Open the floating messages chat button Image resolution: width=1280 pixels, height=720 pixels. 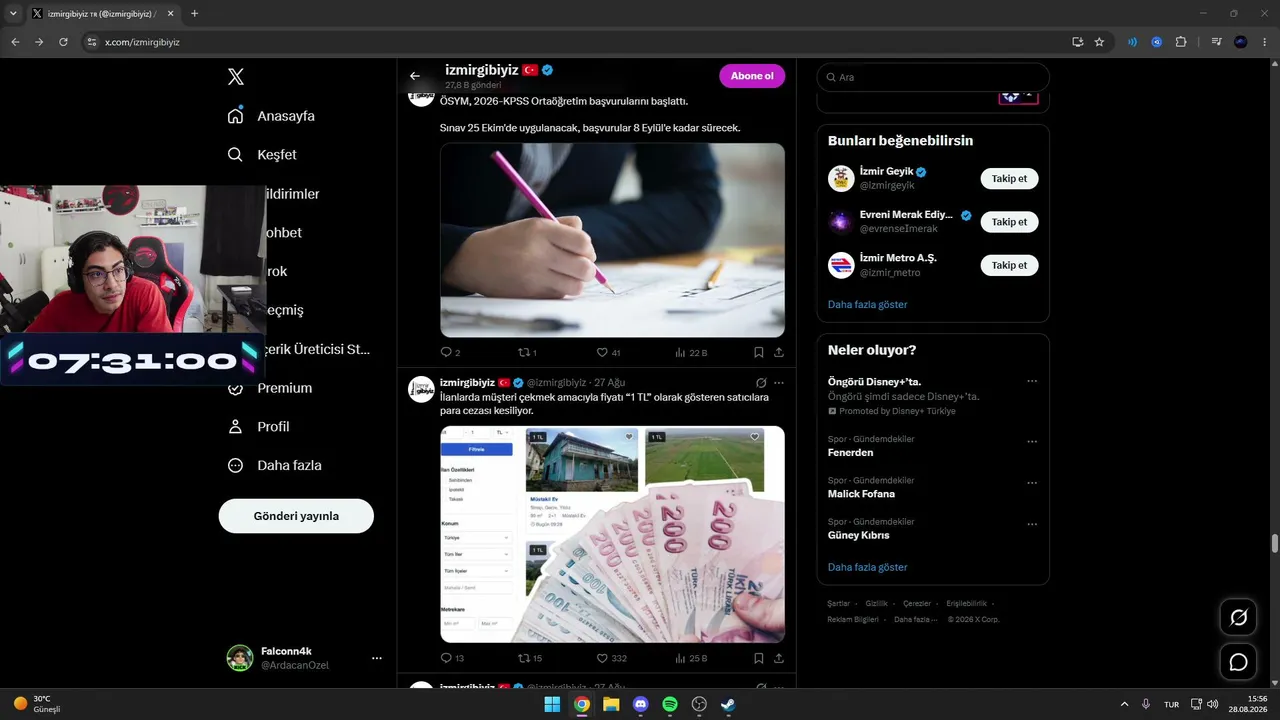(x=1238, y=662)
